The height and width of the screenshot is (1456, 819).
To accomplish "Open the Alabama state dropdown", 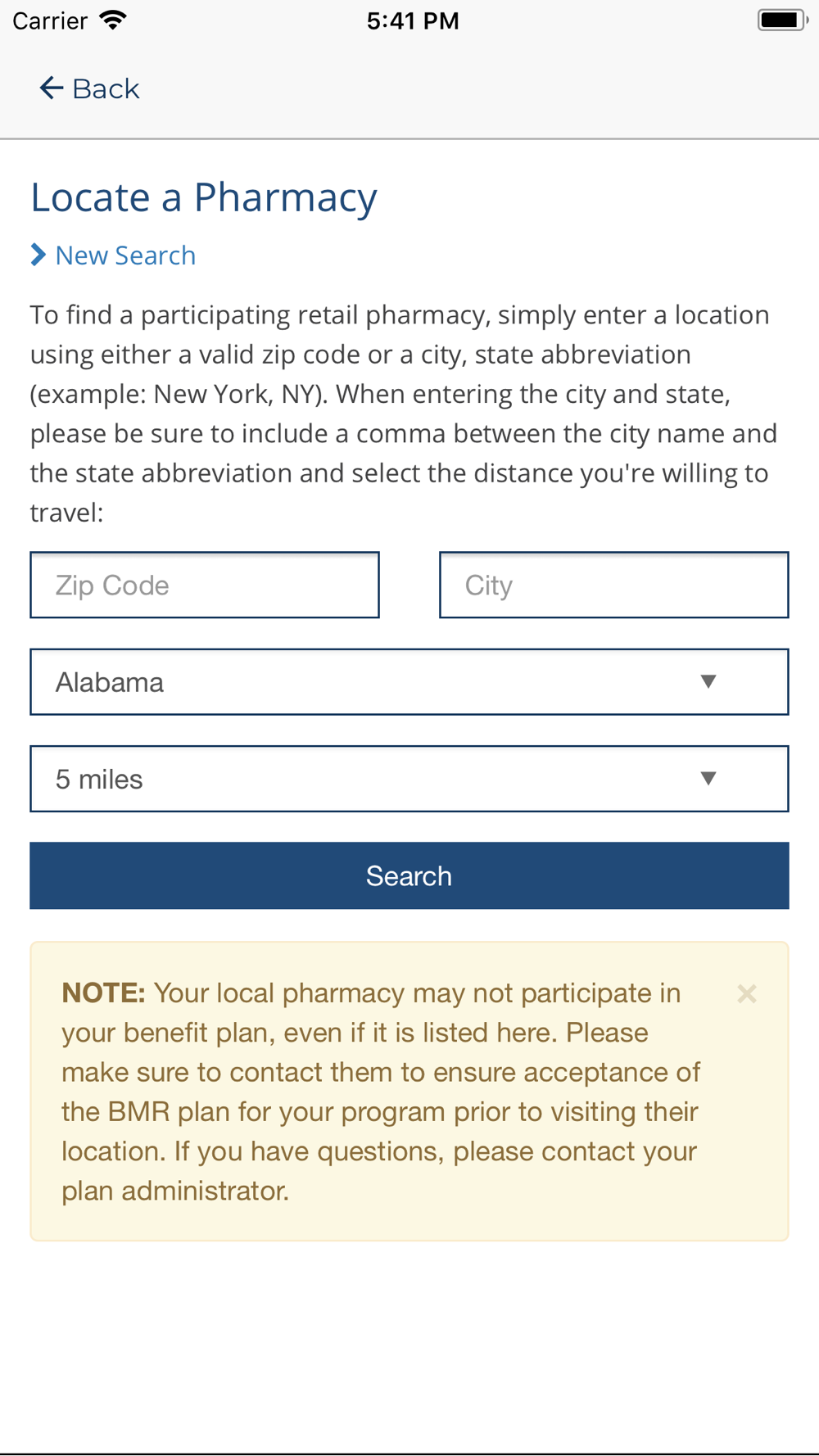I will coord(369,682).
